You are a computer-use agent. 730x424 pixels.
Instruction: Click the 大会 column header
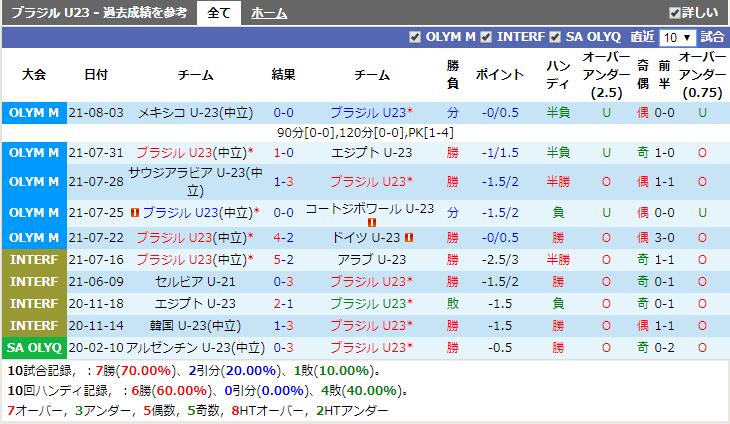click(34, 74)
